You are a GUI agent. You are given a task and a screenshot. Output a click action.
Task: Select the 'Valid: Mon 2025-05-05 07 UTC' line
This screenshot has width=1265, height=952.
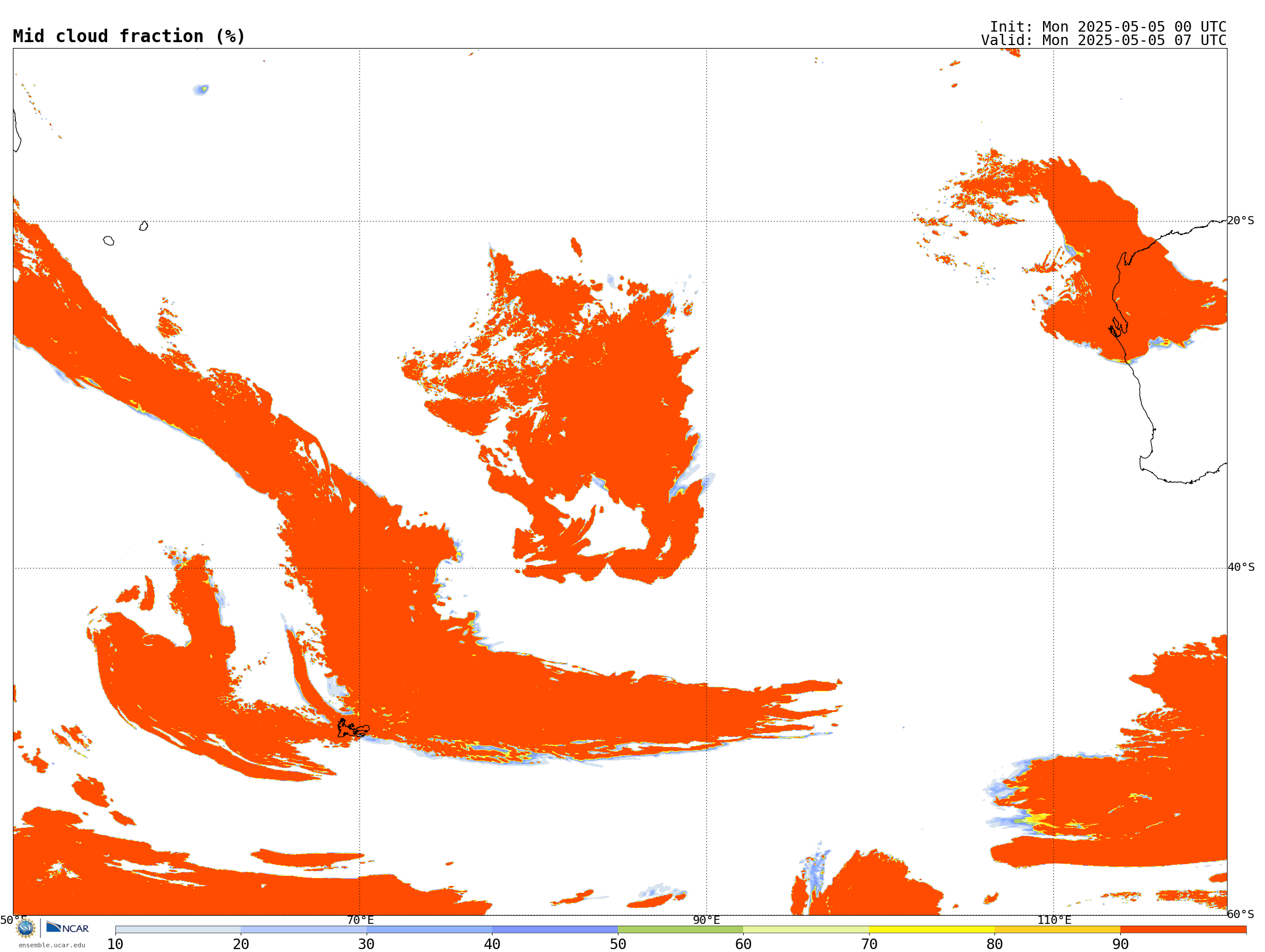(x=1104, y=40)
